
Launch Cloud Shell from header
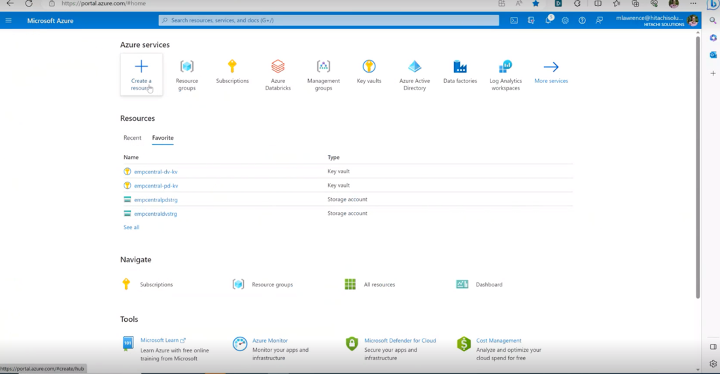coord(514,21)
